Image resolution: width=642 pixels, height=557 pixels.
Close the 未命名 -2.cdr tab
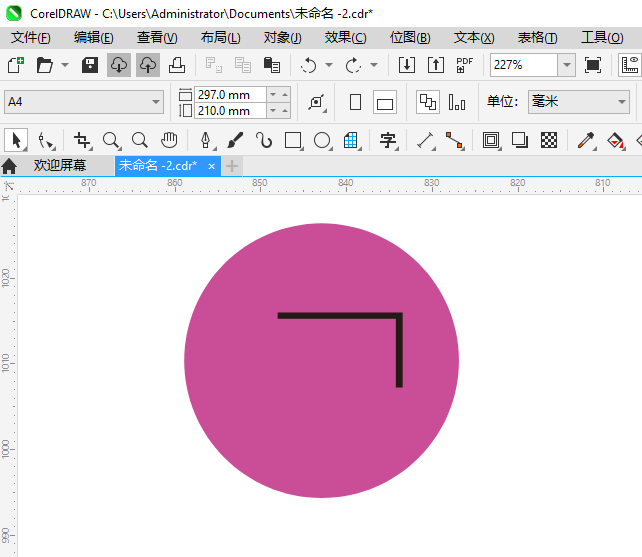211,166
